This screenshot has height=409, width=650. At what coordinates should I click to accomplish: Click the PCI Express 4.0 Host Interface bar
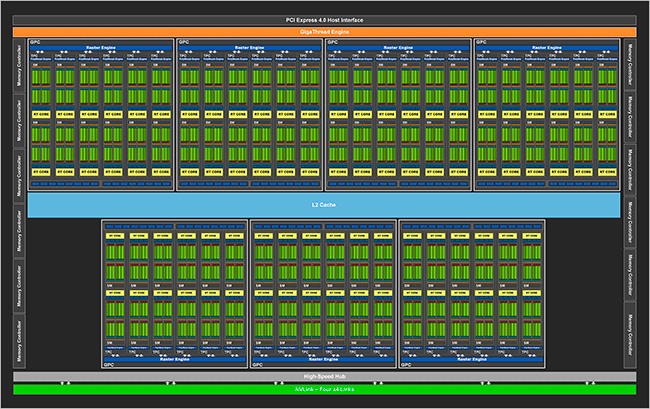point(324,19)
